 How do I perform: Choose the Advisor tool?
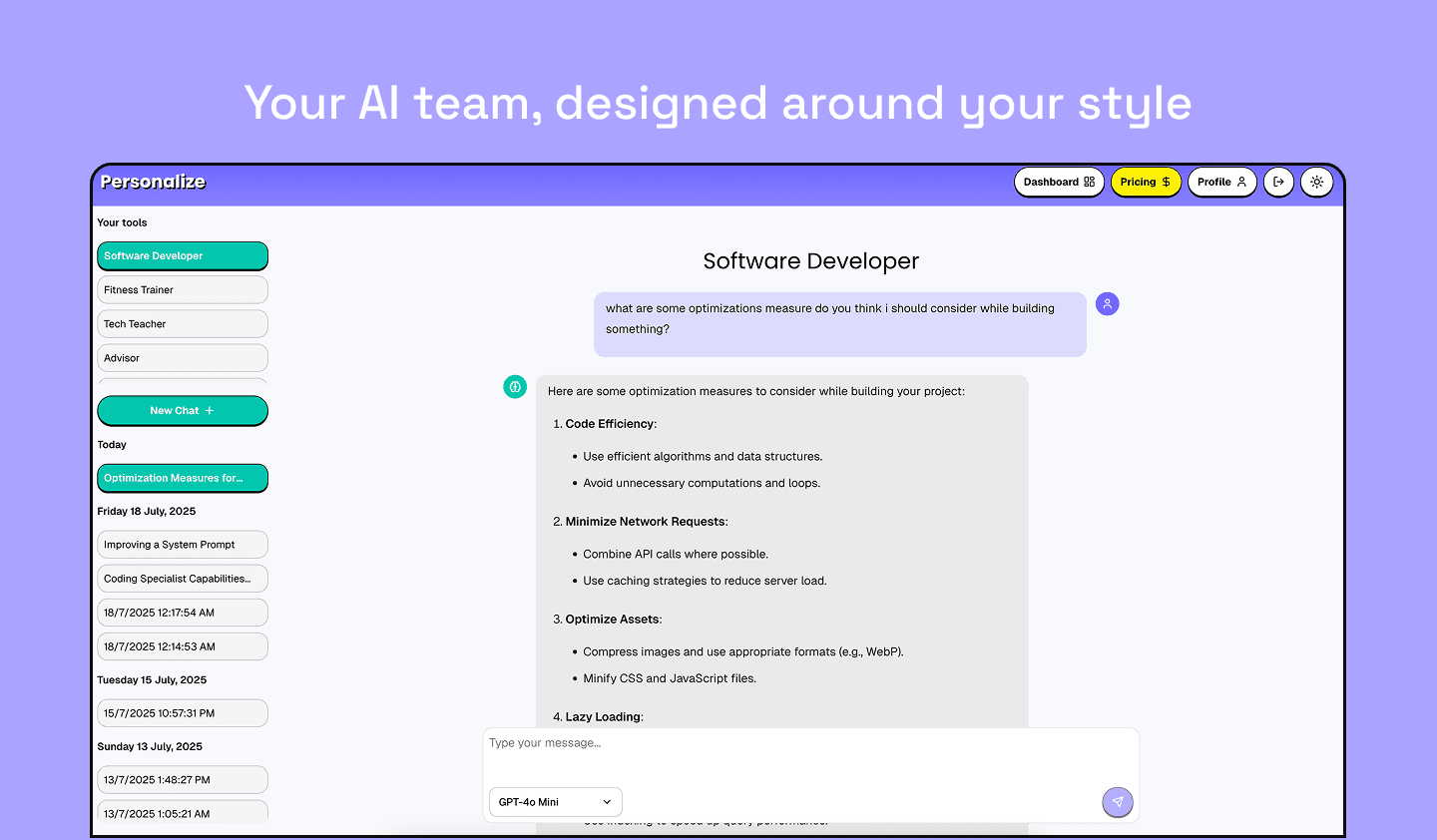point(182,358)
